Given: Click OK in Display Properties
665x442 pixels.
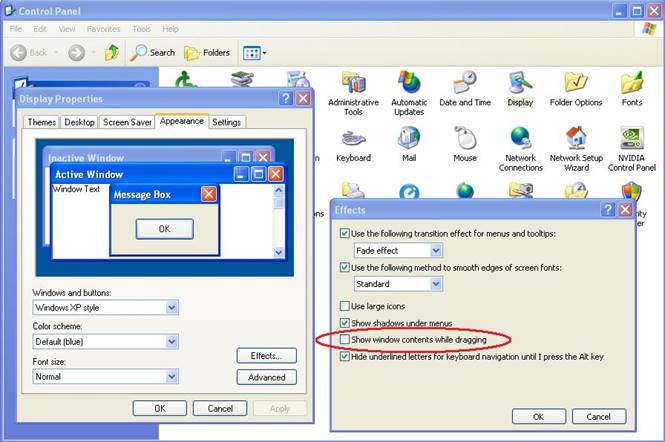Looking at the screenshot, I should [159, 408].
